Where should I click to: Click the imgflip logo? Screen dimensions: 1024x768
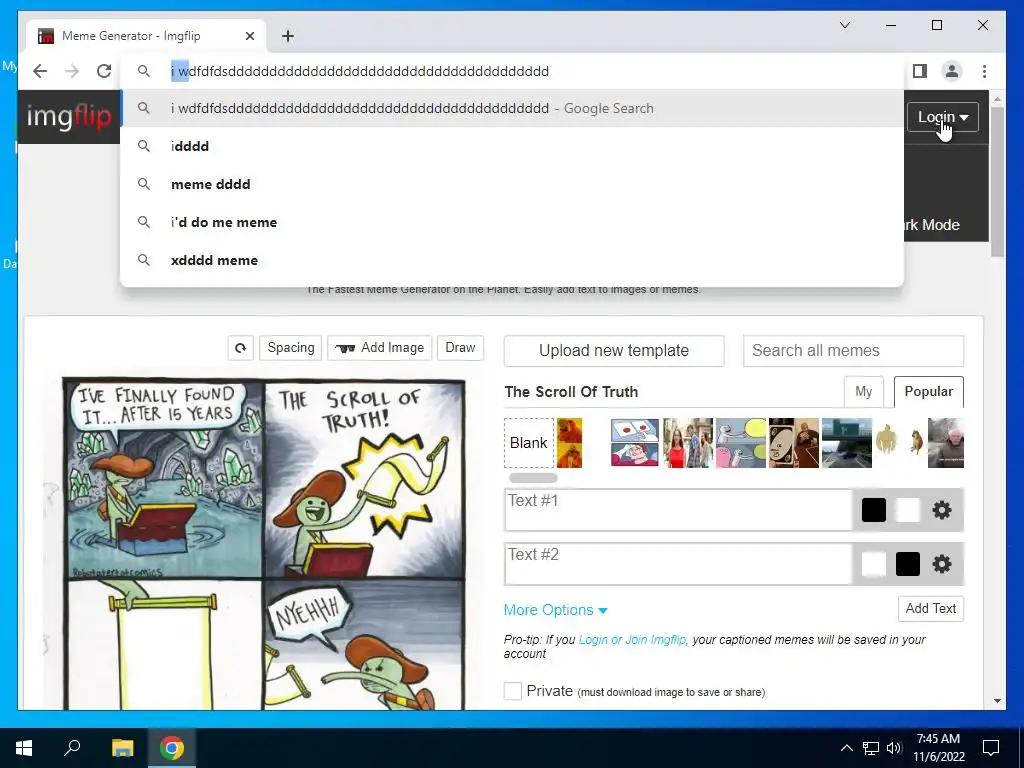click(x=69, y=117)
